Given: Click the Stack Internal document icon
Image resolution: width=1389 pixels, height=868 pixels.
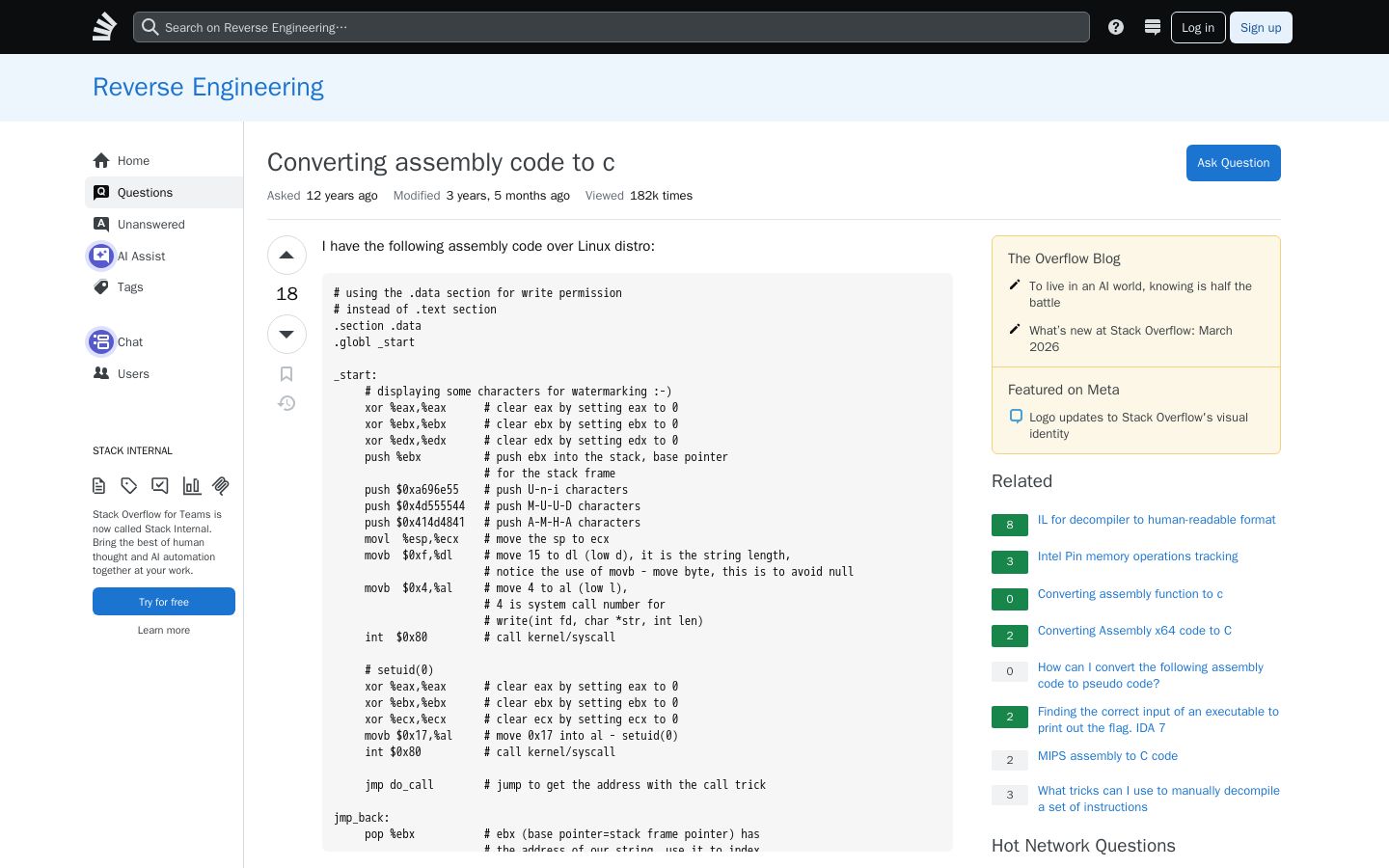Looking at the screenshot, I should 98,486.
